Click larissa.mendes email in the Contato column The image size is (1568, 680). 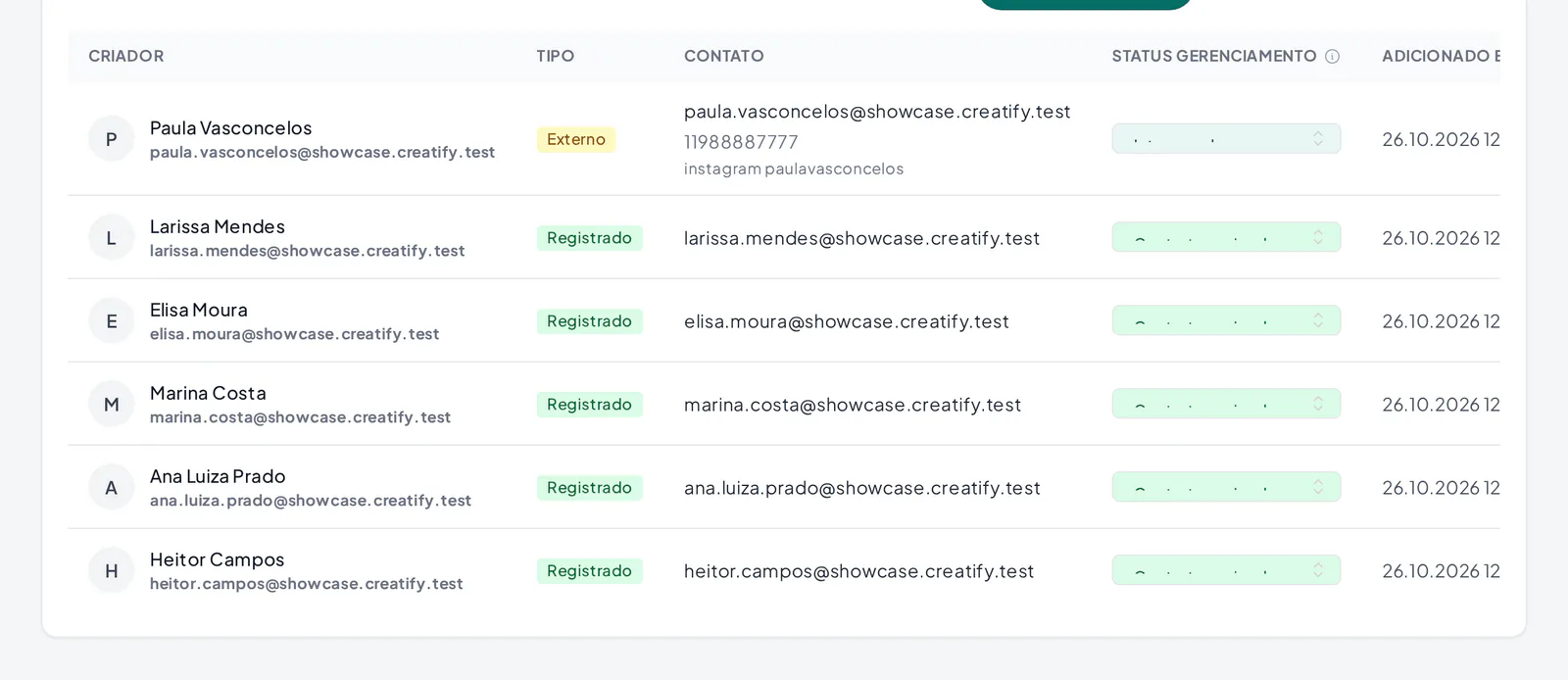(861, 238)
